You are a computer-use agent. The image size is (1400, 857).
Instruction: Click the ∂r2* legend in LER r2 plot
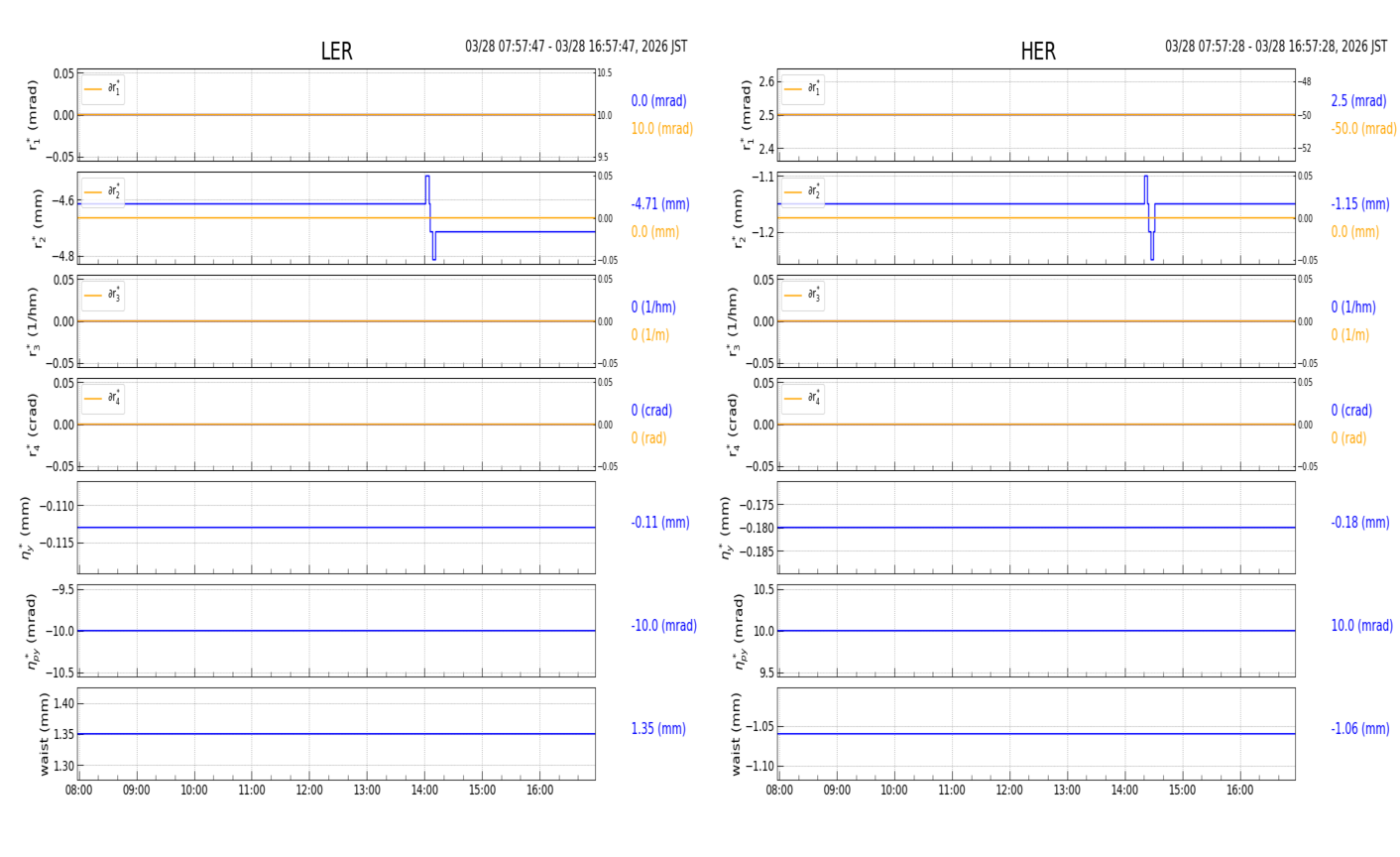click(x=103, y=192)
